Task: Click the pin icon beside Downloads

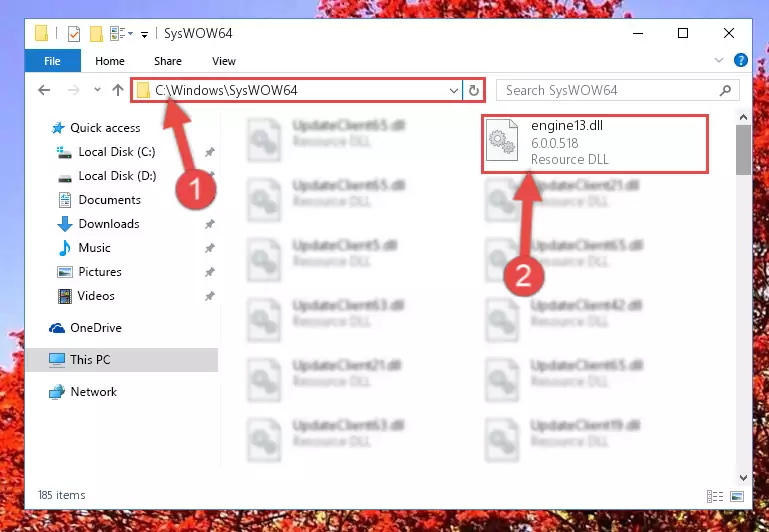Action: (x=209, y=224)
